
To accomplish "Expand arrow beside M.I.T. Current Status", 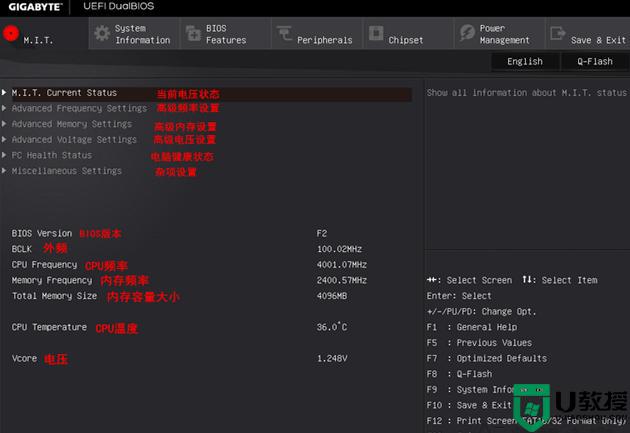I will click(x=4, y=92).
